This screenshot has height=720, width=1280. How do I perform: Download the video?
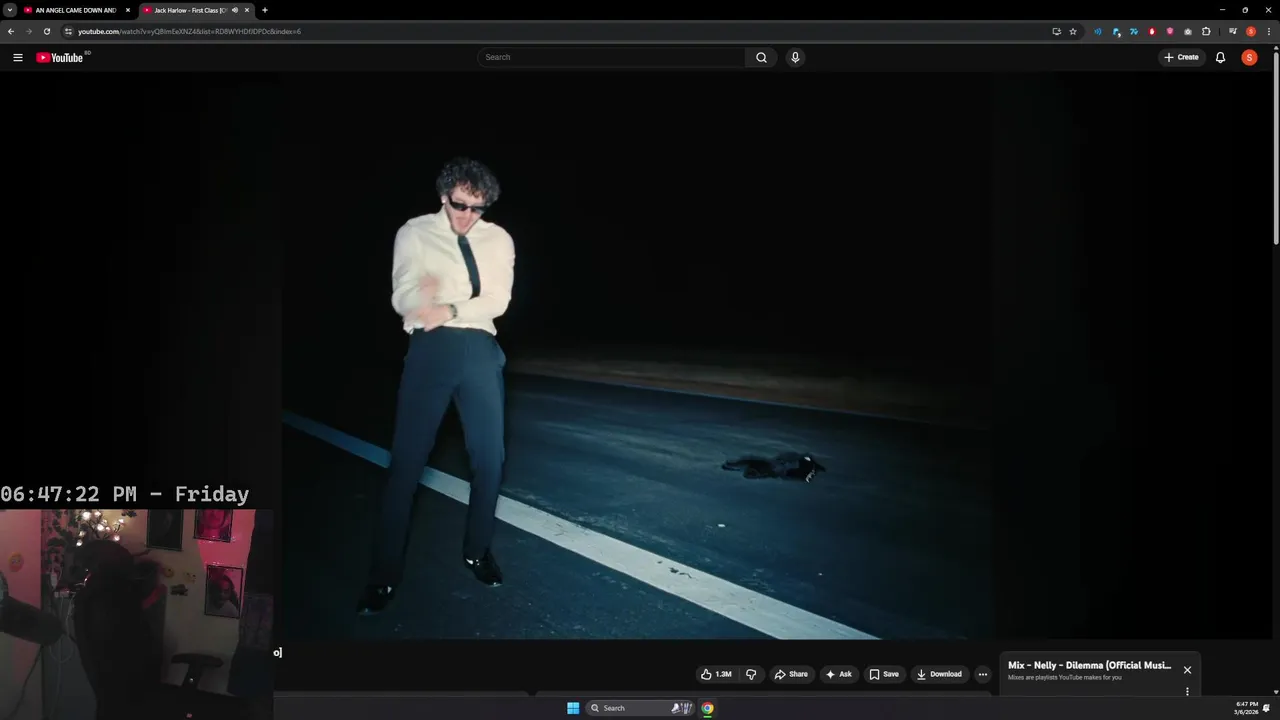pyautogui.click(x=939, y=674)
